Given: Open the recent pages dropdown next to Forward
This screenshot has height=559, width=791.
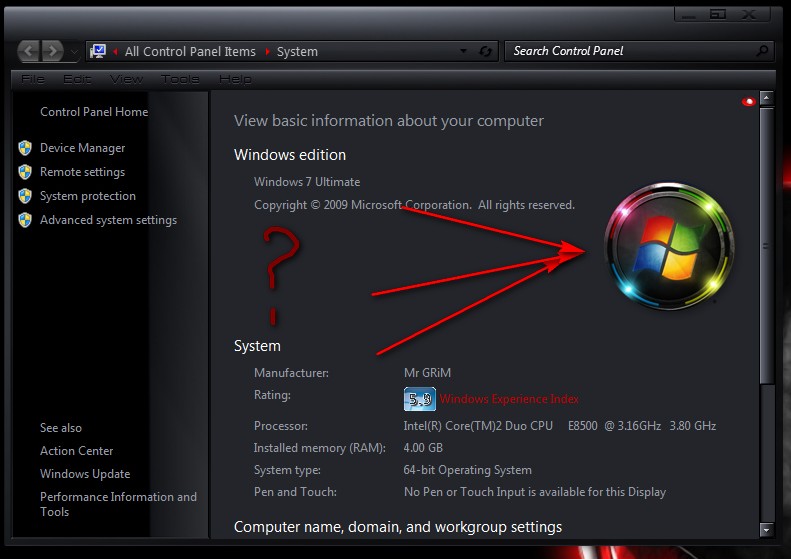Looking at the screenshot, I should [x=74, y=51].
